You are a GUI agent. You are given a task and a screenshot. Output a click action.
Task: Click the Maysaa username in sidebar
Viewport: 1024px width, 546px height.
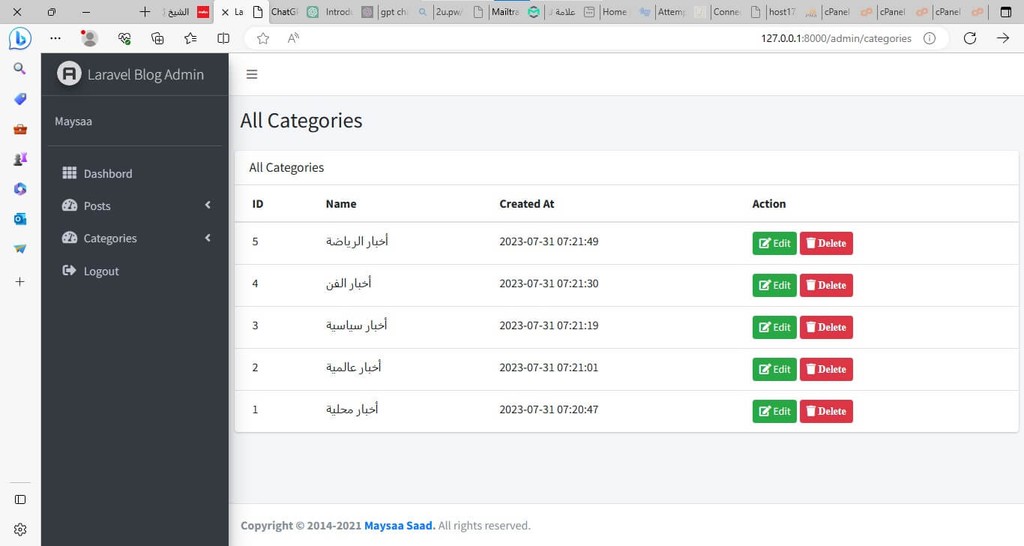coord(73,121)
